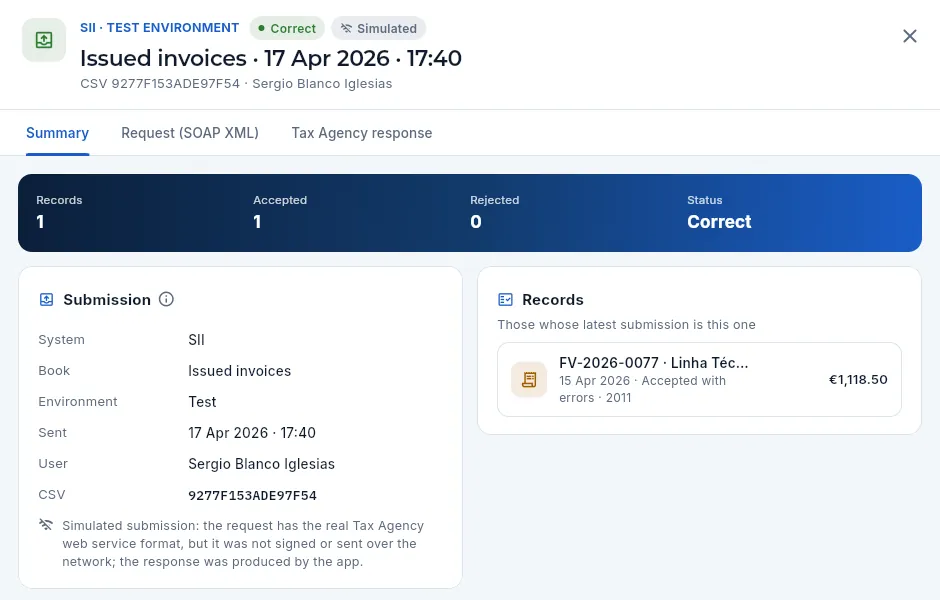Click the 'Those whose latest submission' caption
Viewport: 940px width, 600px height.
pyautogui.click(x=626, y=325)
